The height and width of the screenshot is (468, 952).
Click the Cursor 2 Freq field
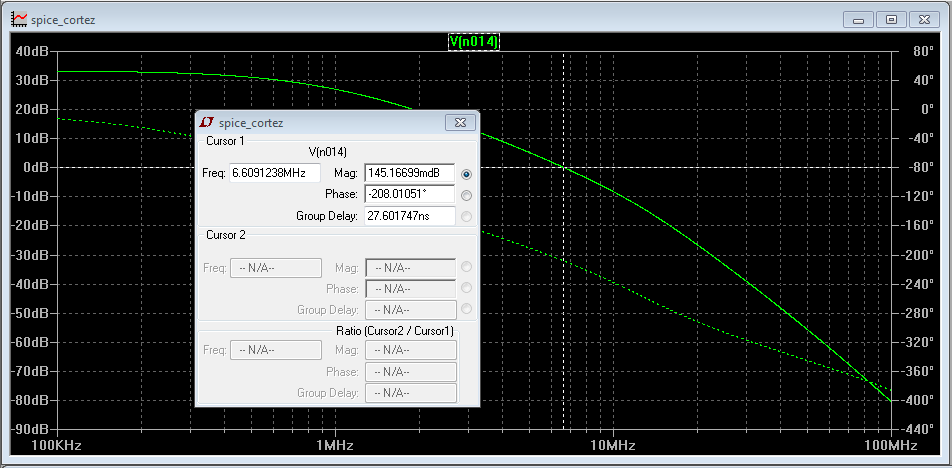pos(276,268)
